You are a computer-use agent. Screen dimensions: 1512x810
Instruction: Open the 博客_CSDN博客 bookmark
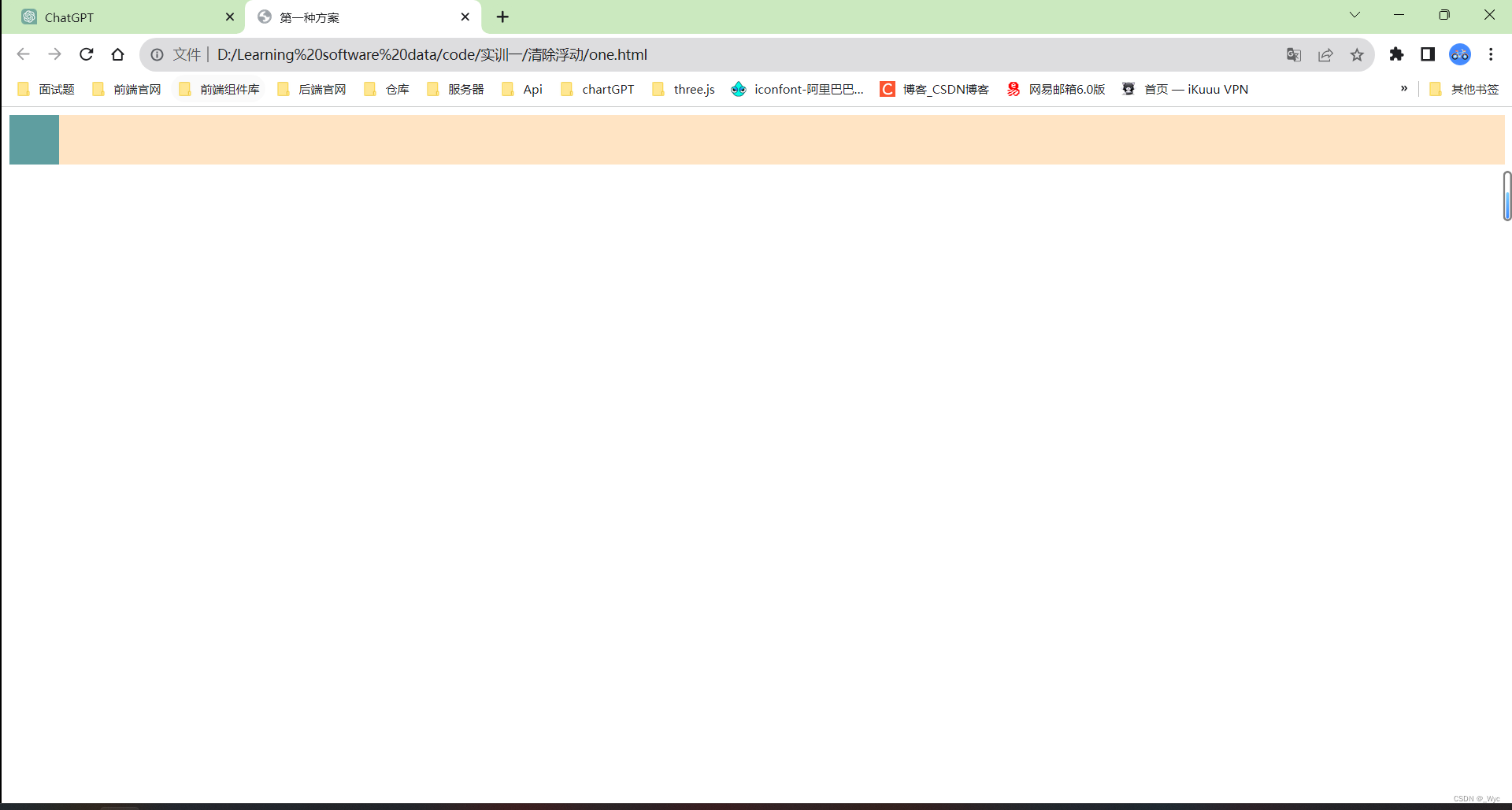point(935,89)
